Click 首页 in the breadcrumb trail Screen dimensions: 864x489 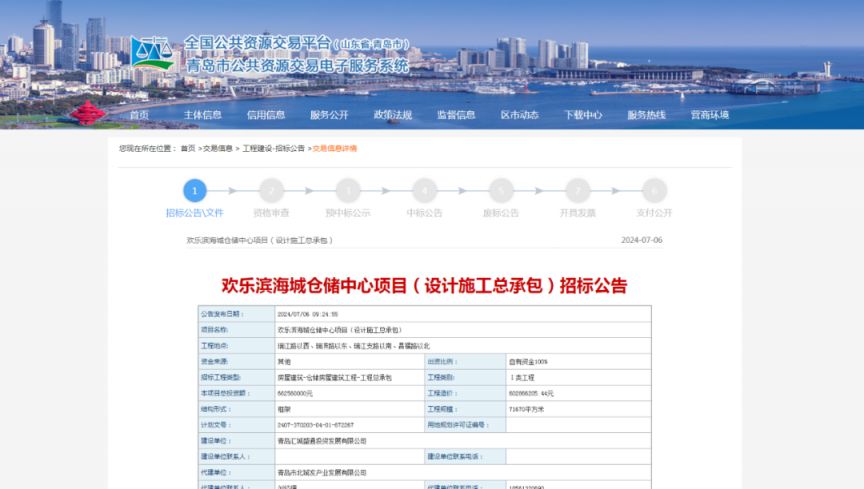188,149
